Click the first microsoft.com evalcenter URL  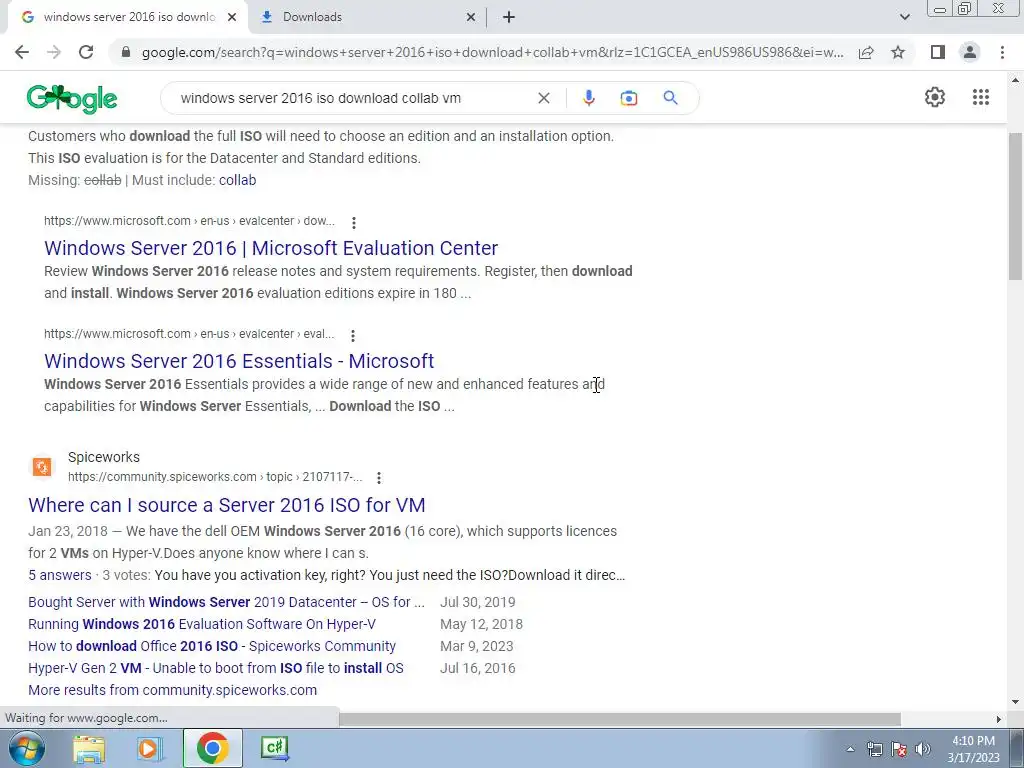(x=189, y=221)
